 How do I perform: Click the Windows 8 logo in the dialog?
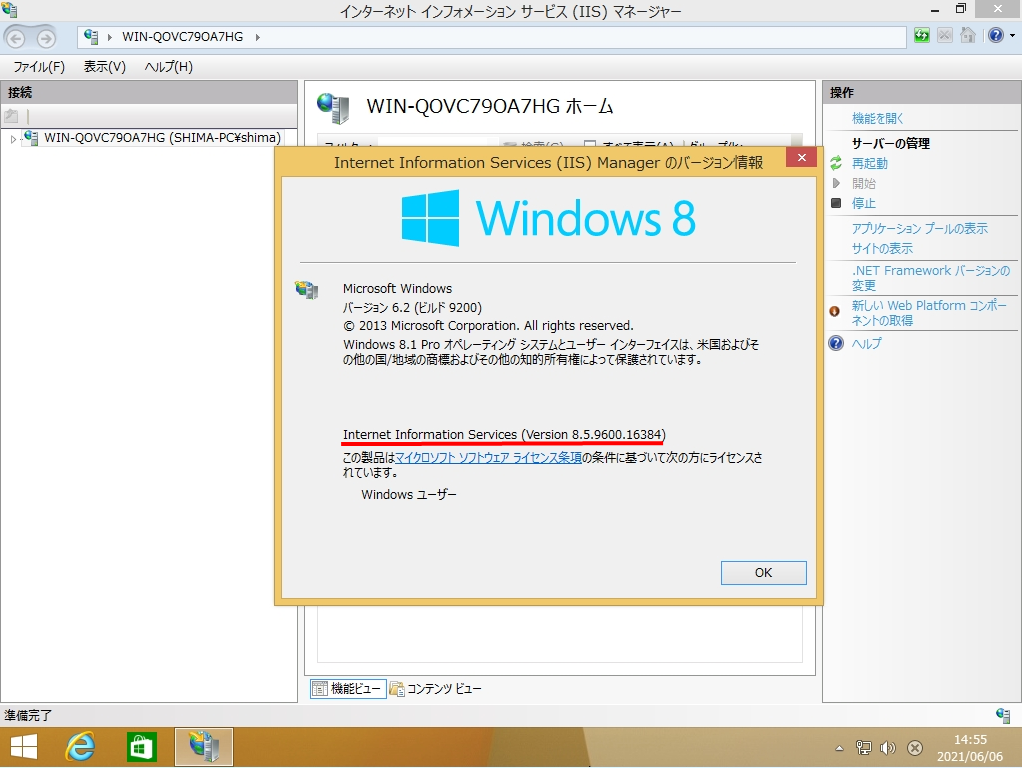click(548, 218)
